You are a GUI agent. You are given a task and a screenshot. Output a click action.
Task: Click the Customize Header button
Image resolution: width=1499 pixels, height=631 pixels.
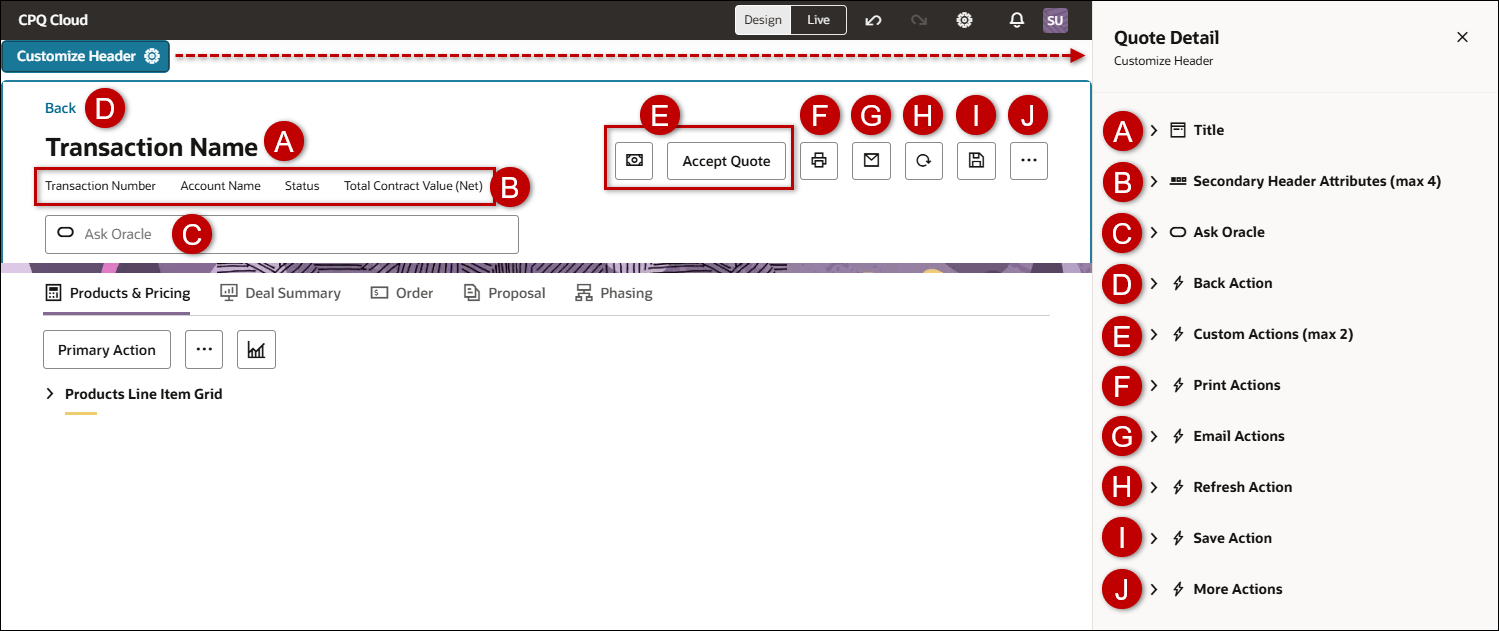(87, 56)
